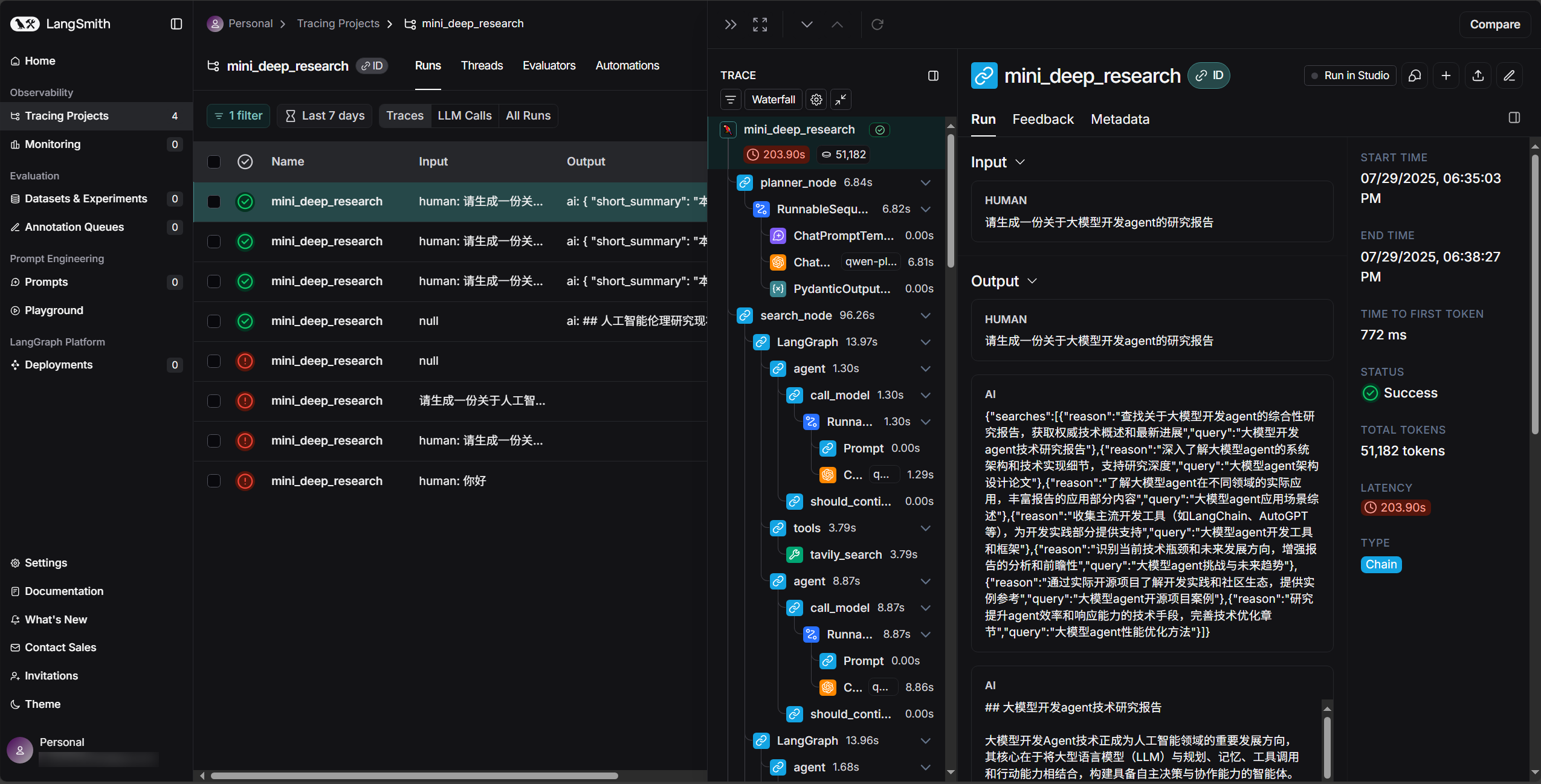Check the checkbox for the 请生成一份关于人工智 run
The image size is (1541, 784).
coord(214,401)
